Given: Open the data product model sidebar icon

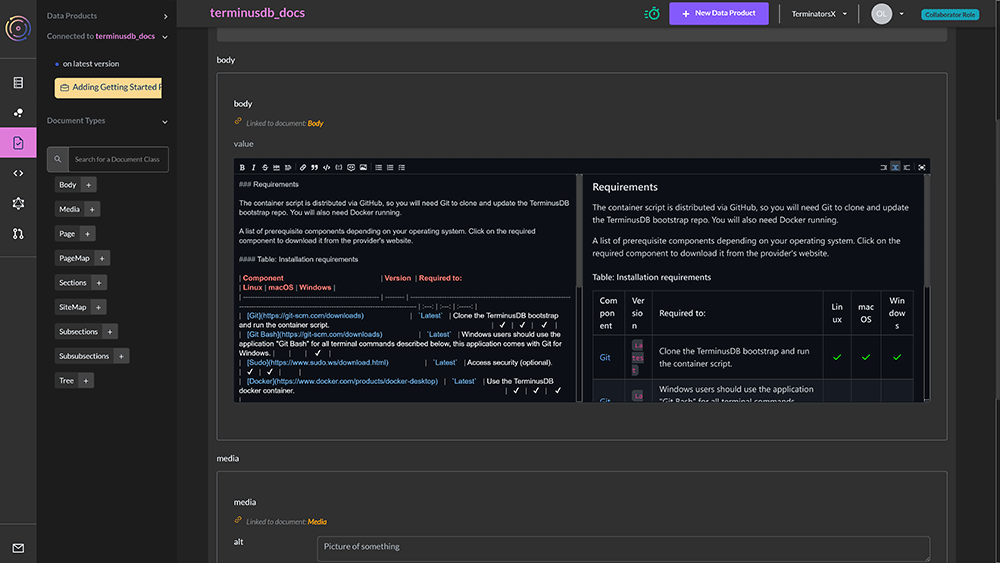Looking at the screenshot, I should [18, 112].
